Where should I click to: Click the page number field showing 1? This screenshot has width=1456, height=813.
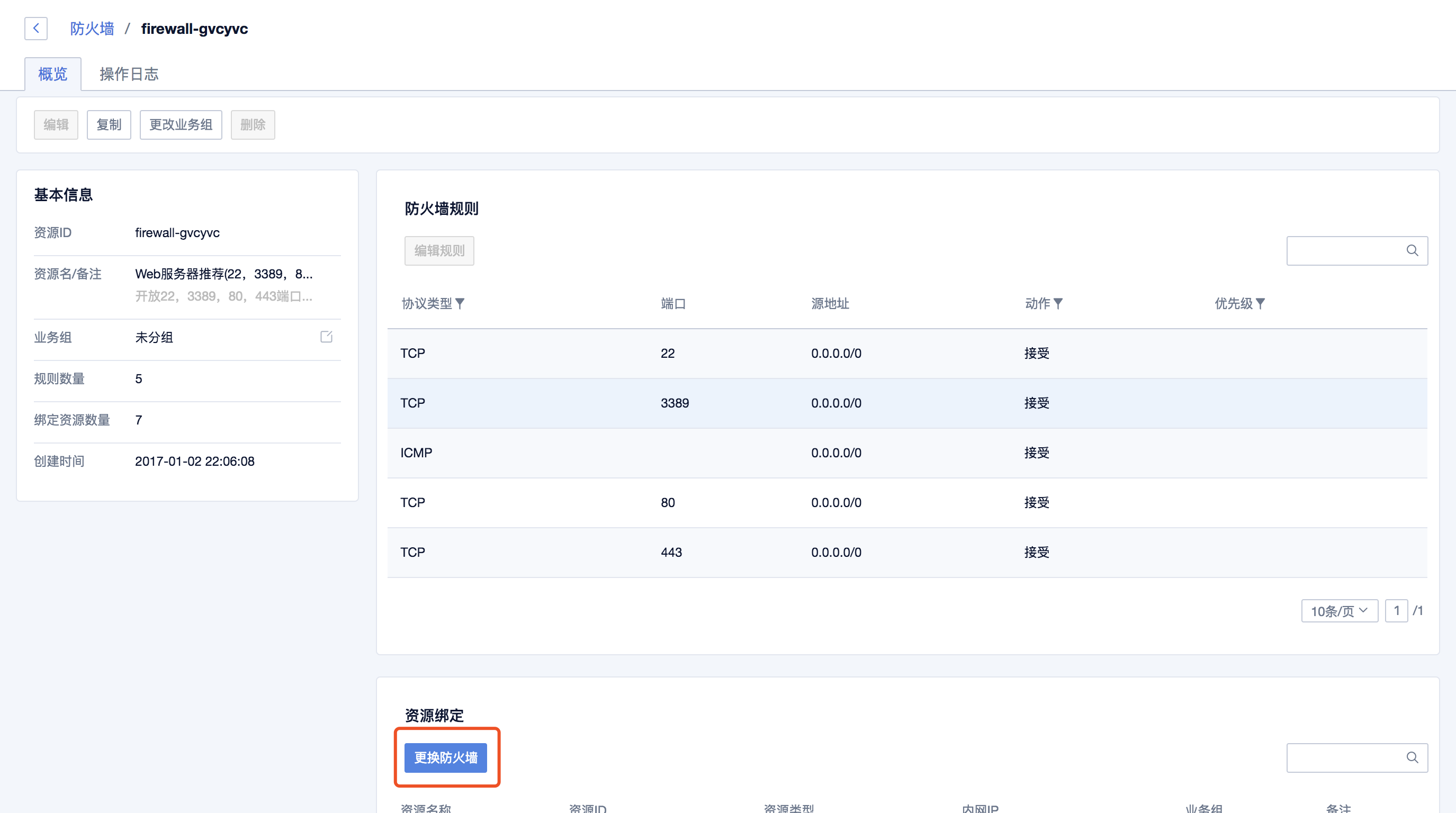point(1396,611)
